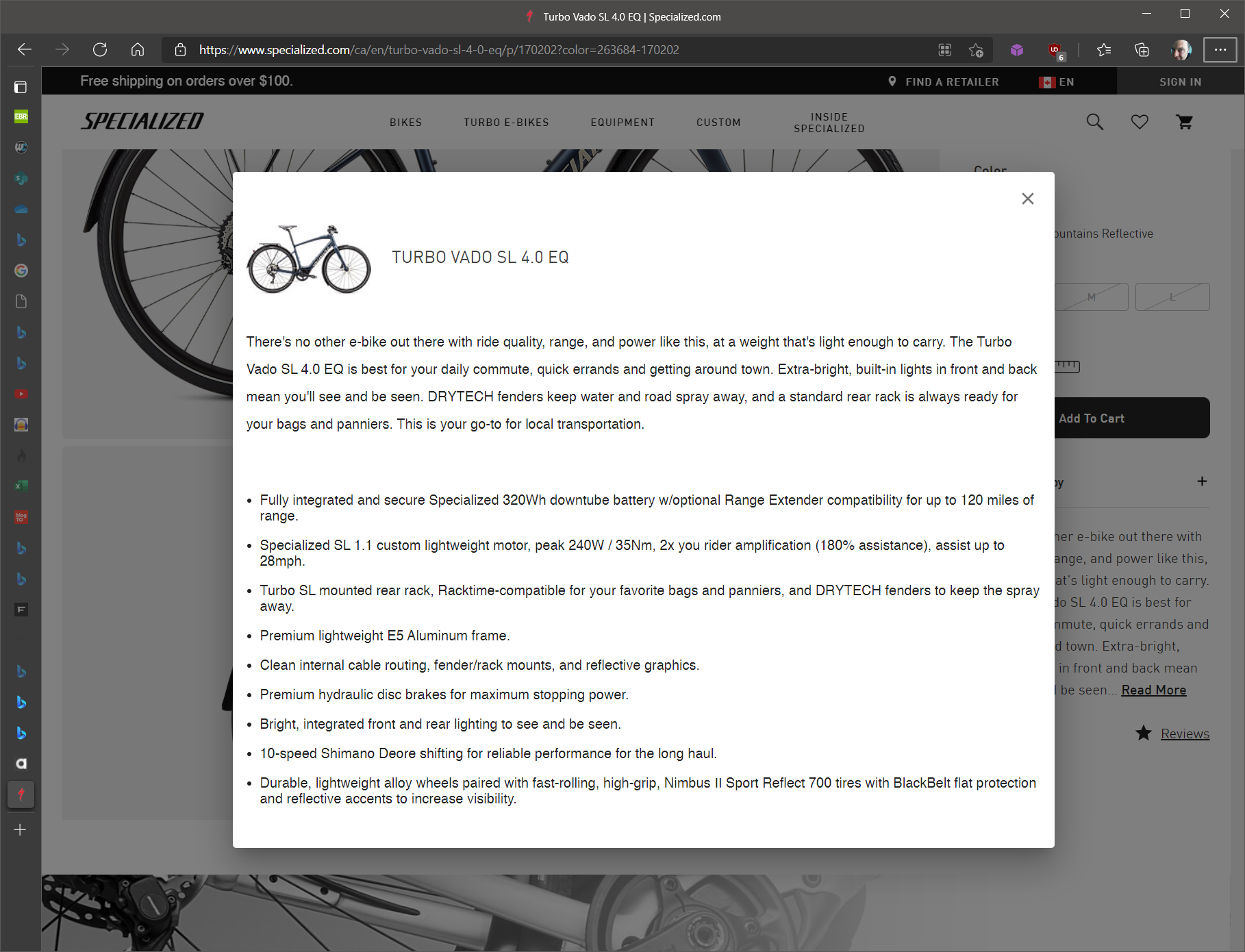Go to the browser home page

pos(138,49)
